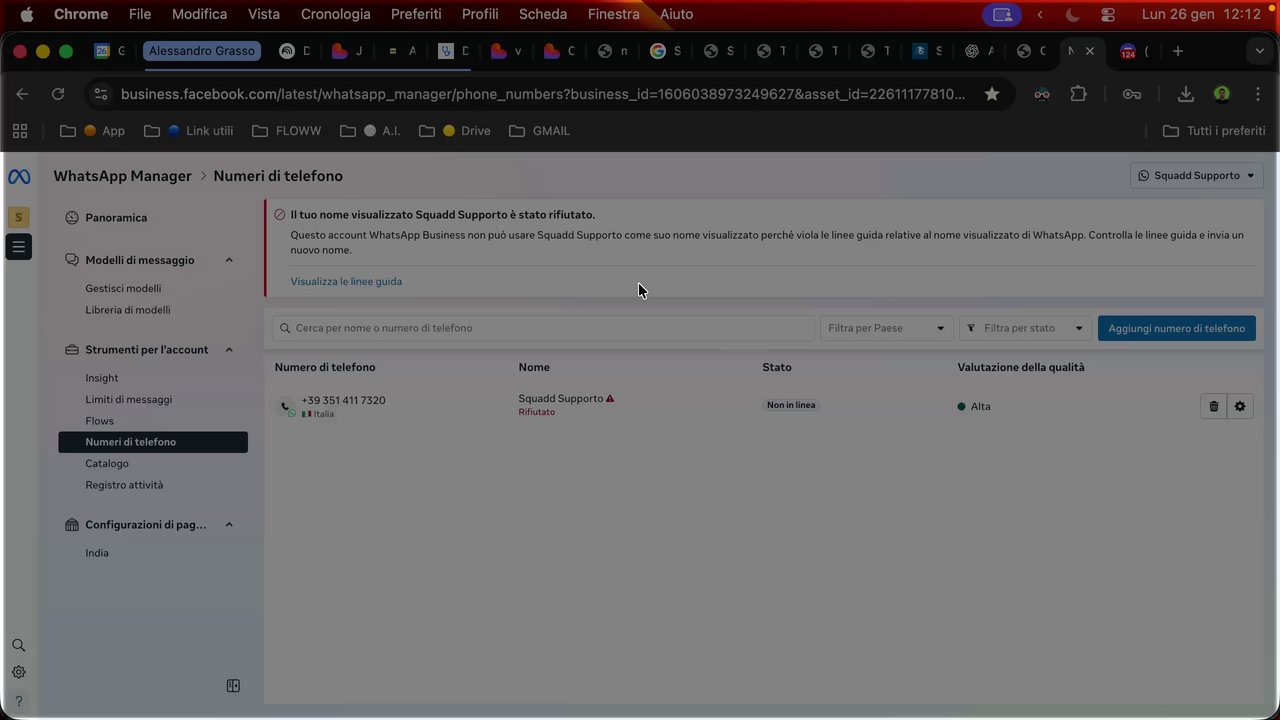Click the red warning icon beside Squadd Supporto
Screen dimensions: 1280x720
pyautogui.click(x=610, y=398)
